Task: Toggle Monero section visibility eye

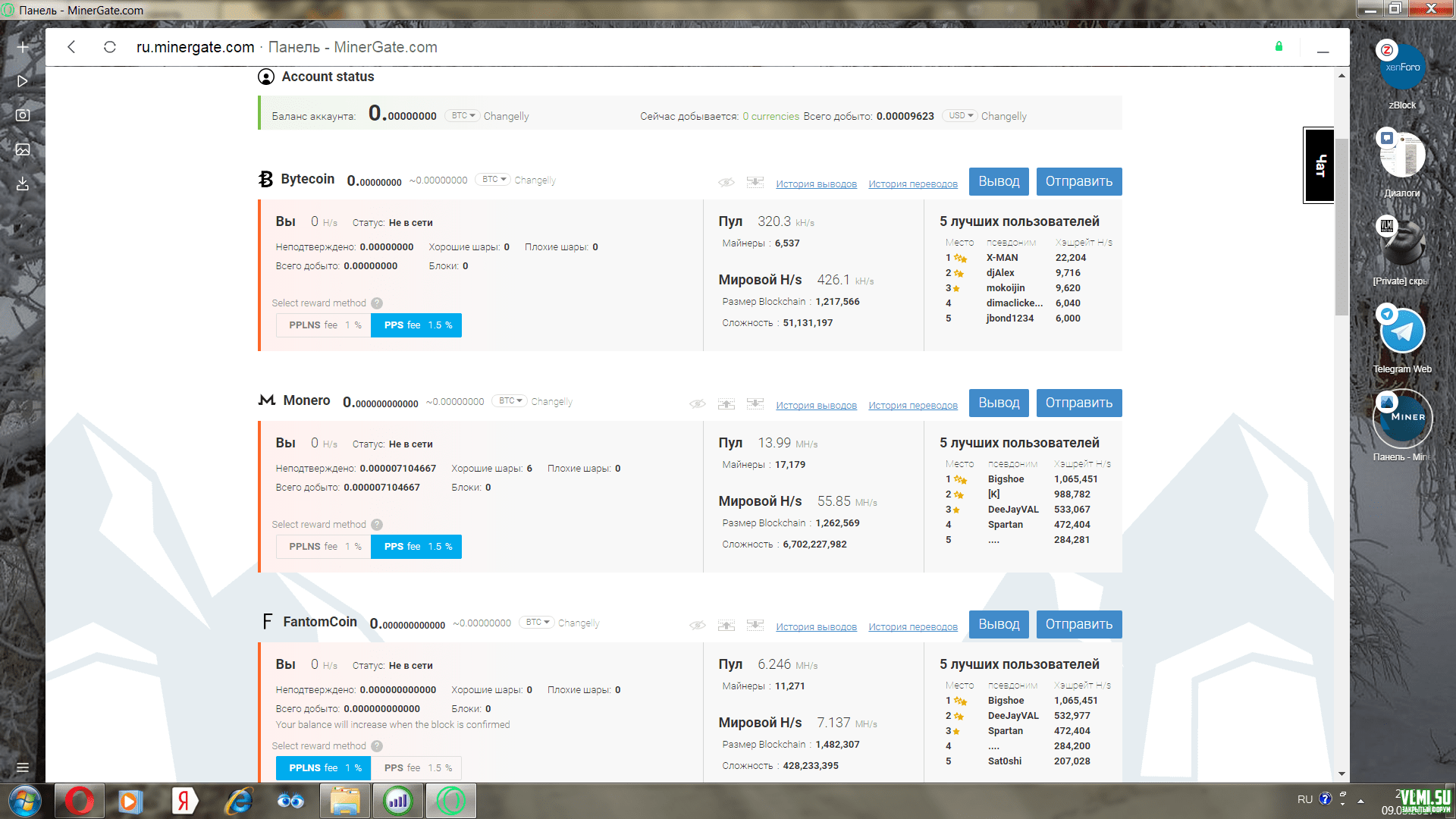Action: pos(698,403)
